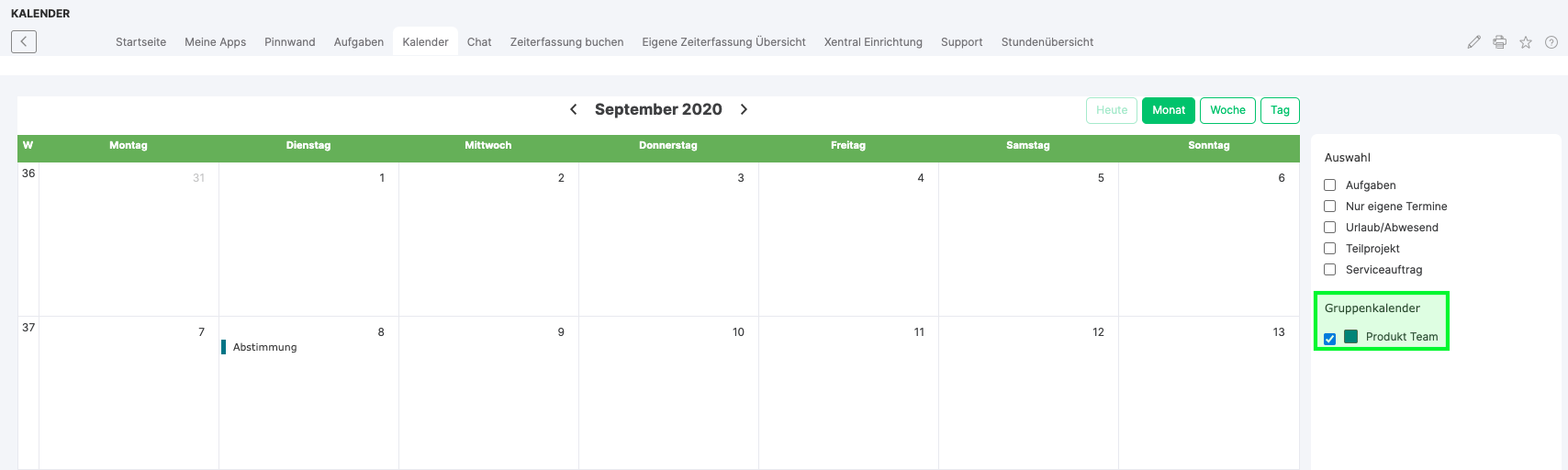
Task: Click the star favorite icon
Action: (x=1526, y=42)
